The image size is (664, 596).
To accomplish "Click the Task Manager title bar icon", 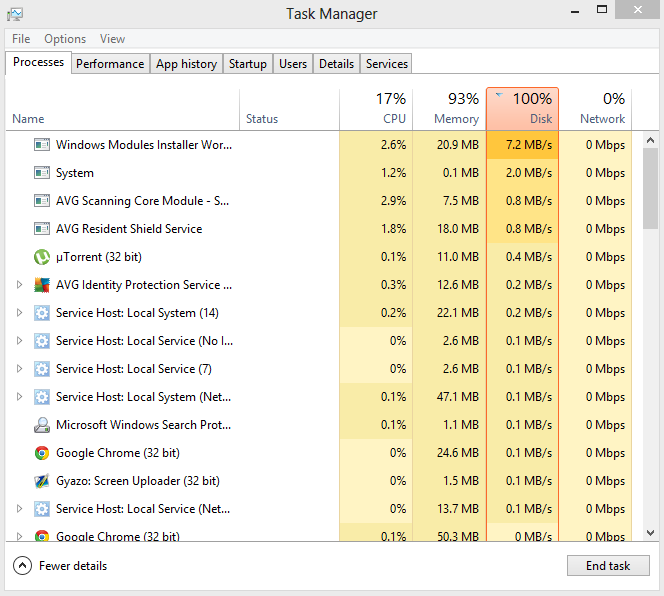I will 15,14.
